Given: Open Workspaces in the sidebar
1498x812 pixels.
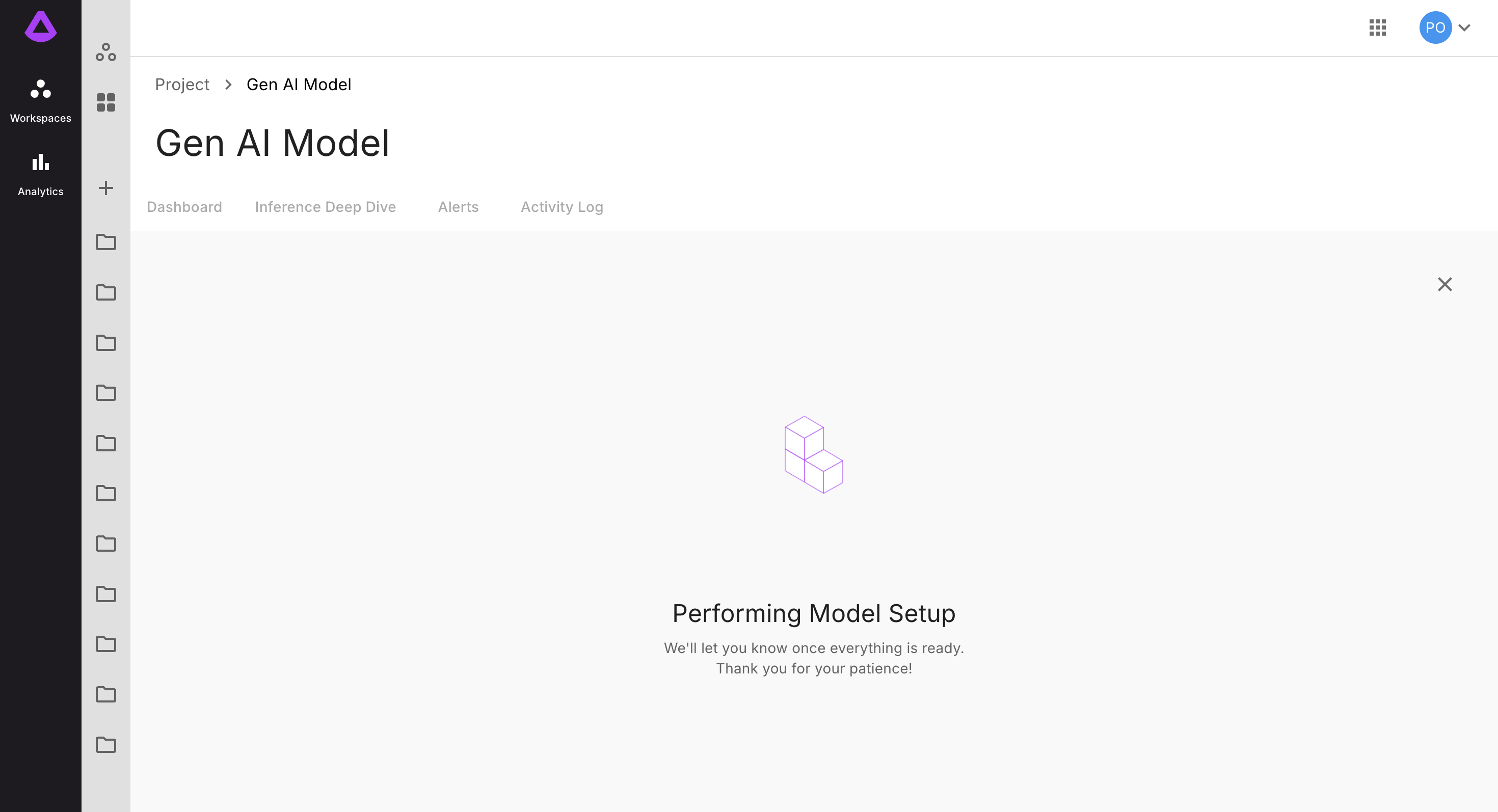Looking at the screenshot, I should 41,102.
